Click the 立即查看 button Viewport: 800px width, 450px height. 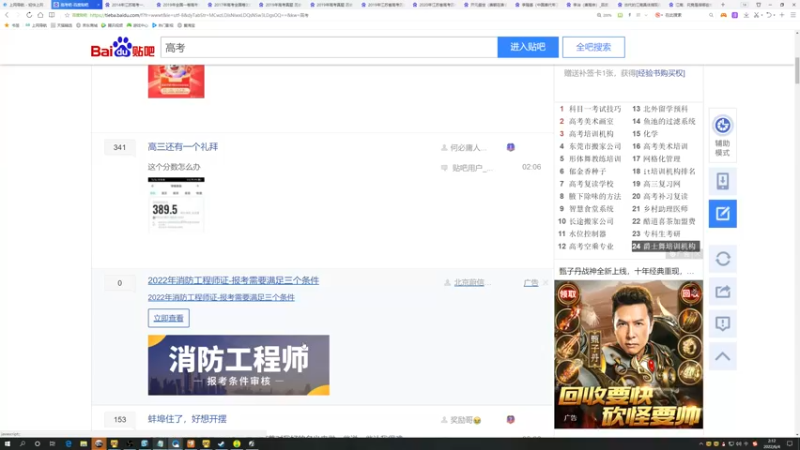(x=169, y=318)
